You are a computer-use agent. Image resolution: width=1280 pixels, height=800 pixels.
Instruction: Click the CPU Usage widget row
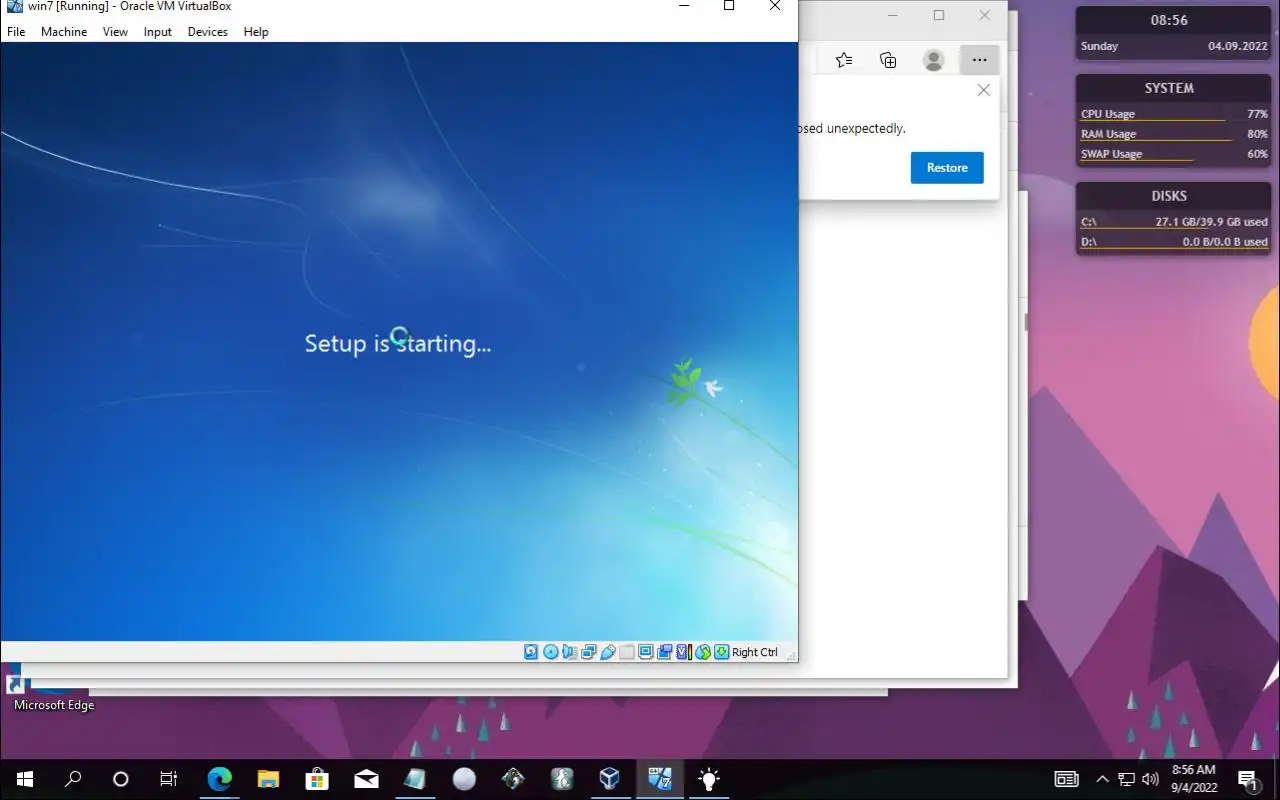click(x=1174, y=114)
